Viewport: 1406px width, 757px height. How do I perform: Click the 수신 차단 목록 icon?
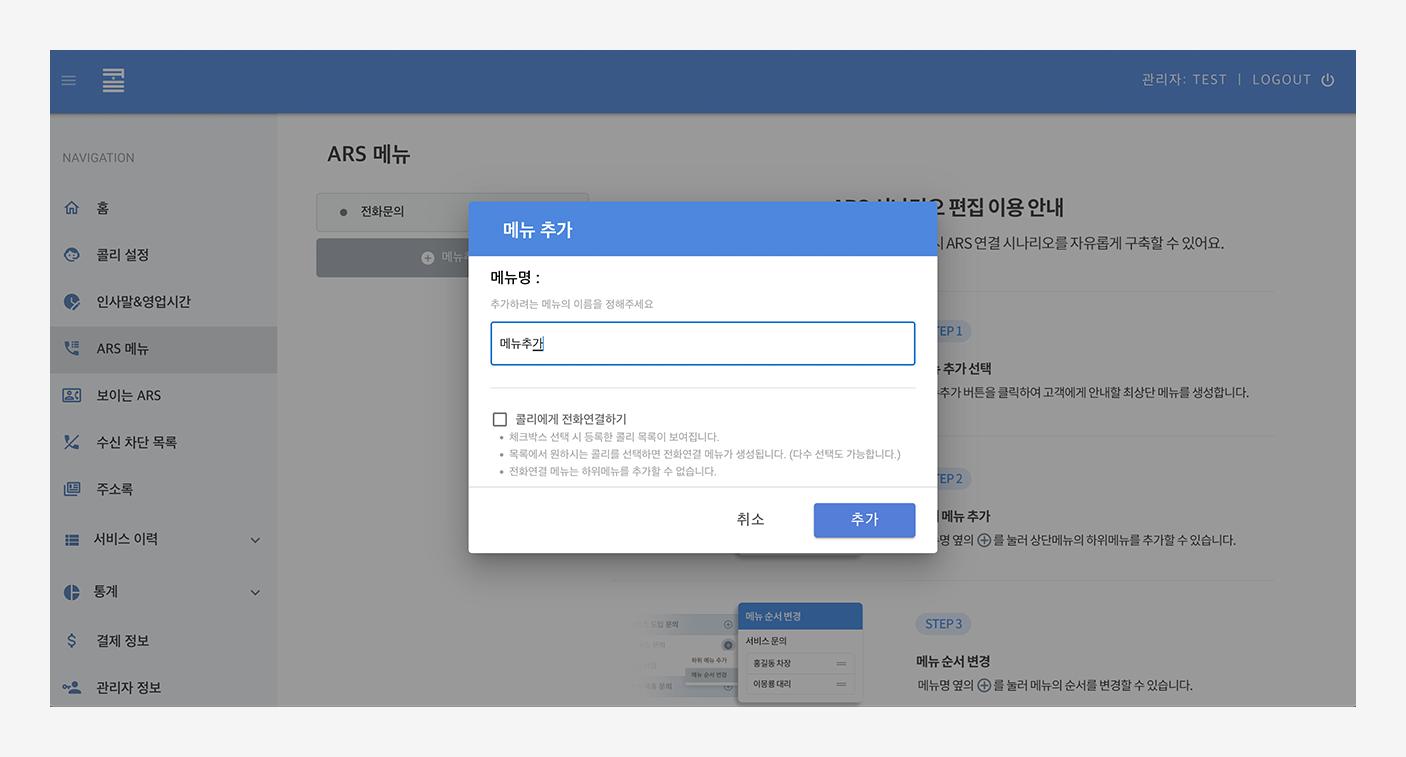71,442
